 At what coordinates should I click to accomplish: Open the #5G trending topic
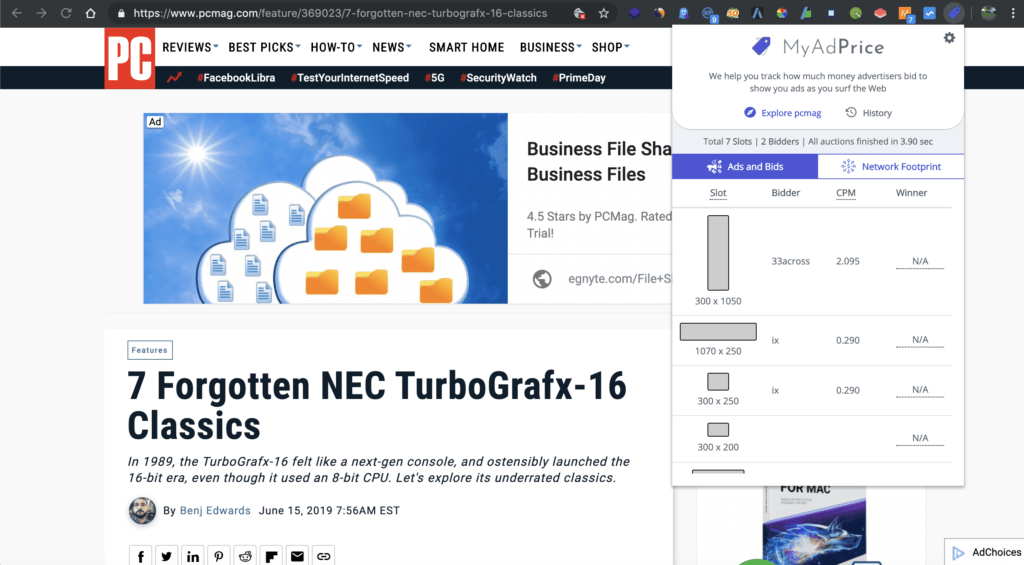tap(434, 78)
